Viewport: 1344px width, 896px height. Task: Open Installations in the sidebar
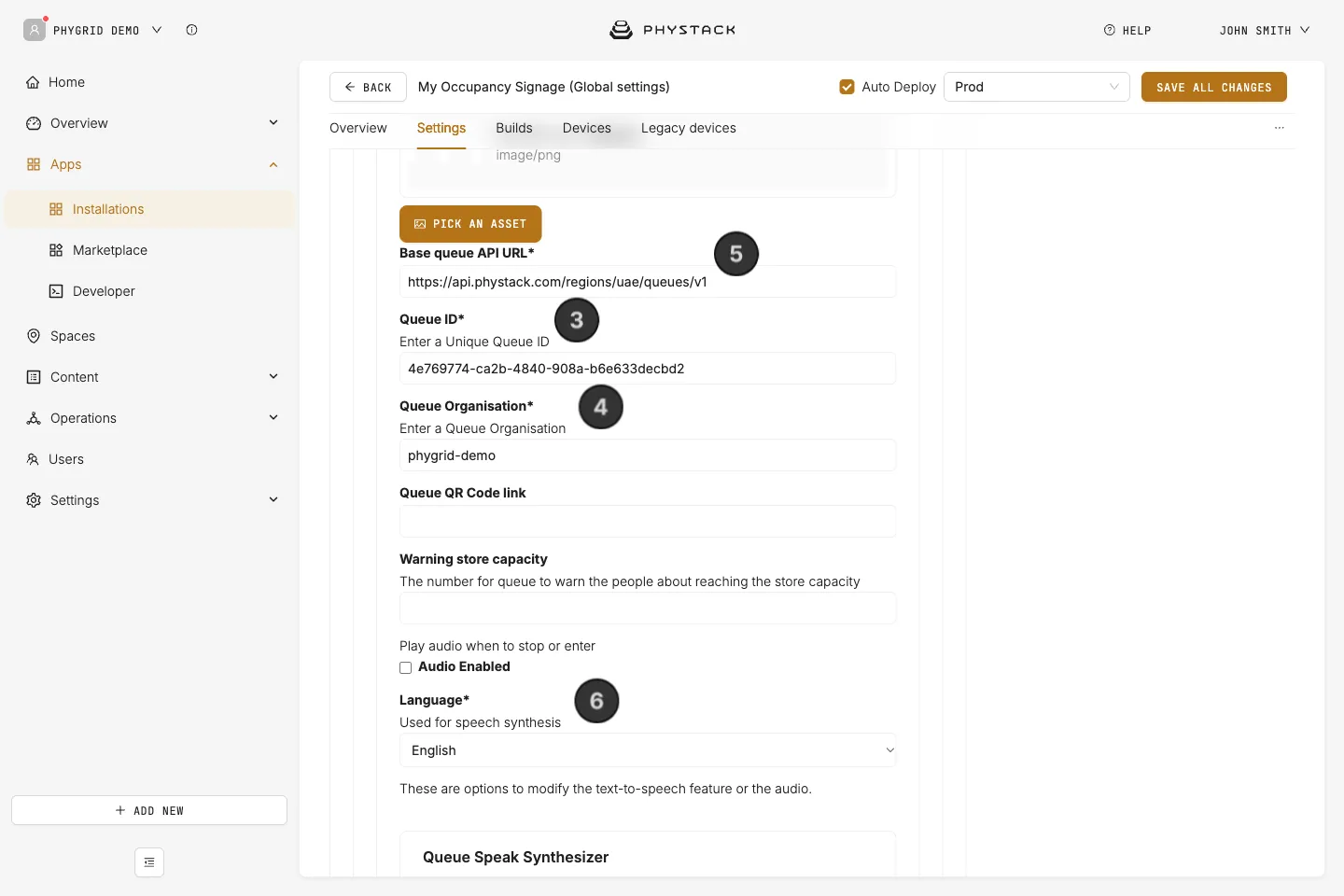pos(149,209)
